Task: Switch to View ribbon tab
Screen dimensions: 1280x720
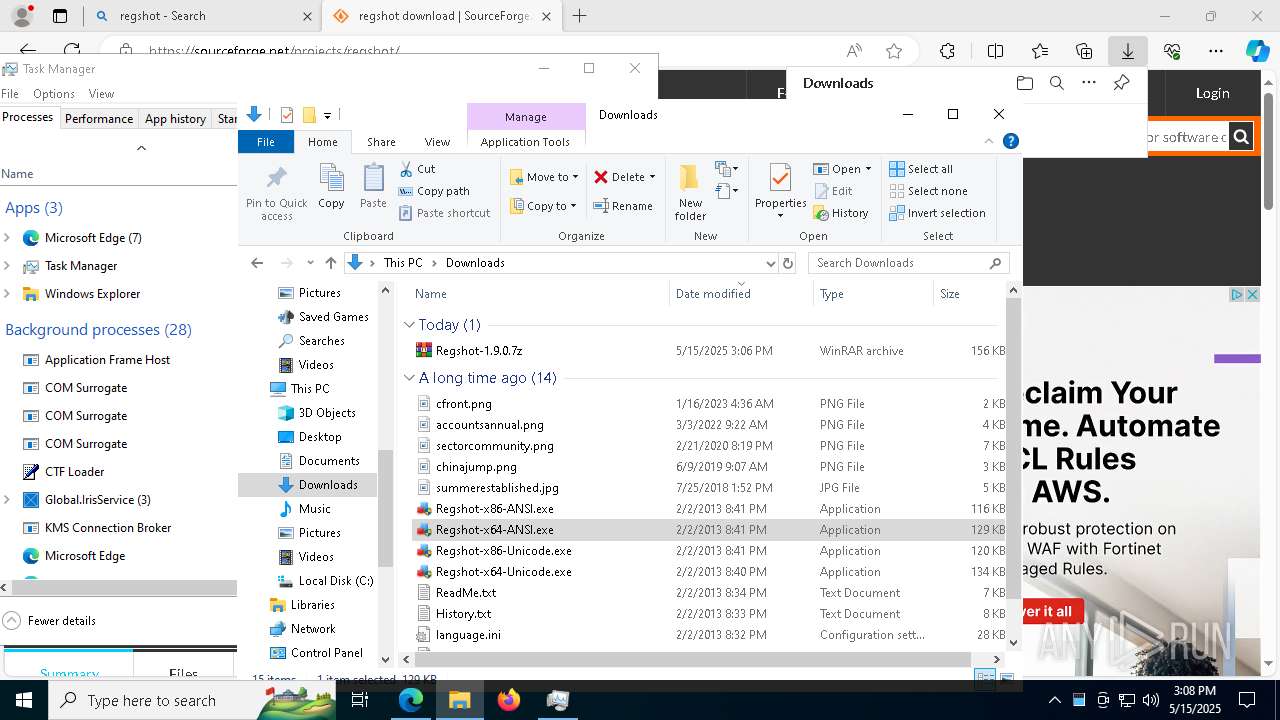Action: coord(437,142)
